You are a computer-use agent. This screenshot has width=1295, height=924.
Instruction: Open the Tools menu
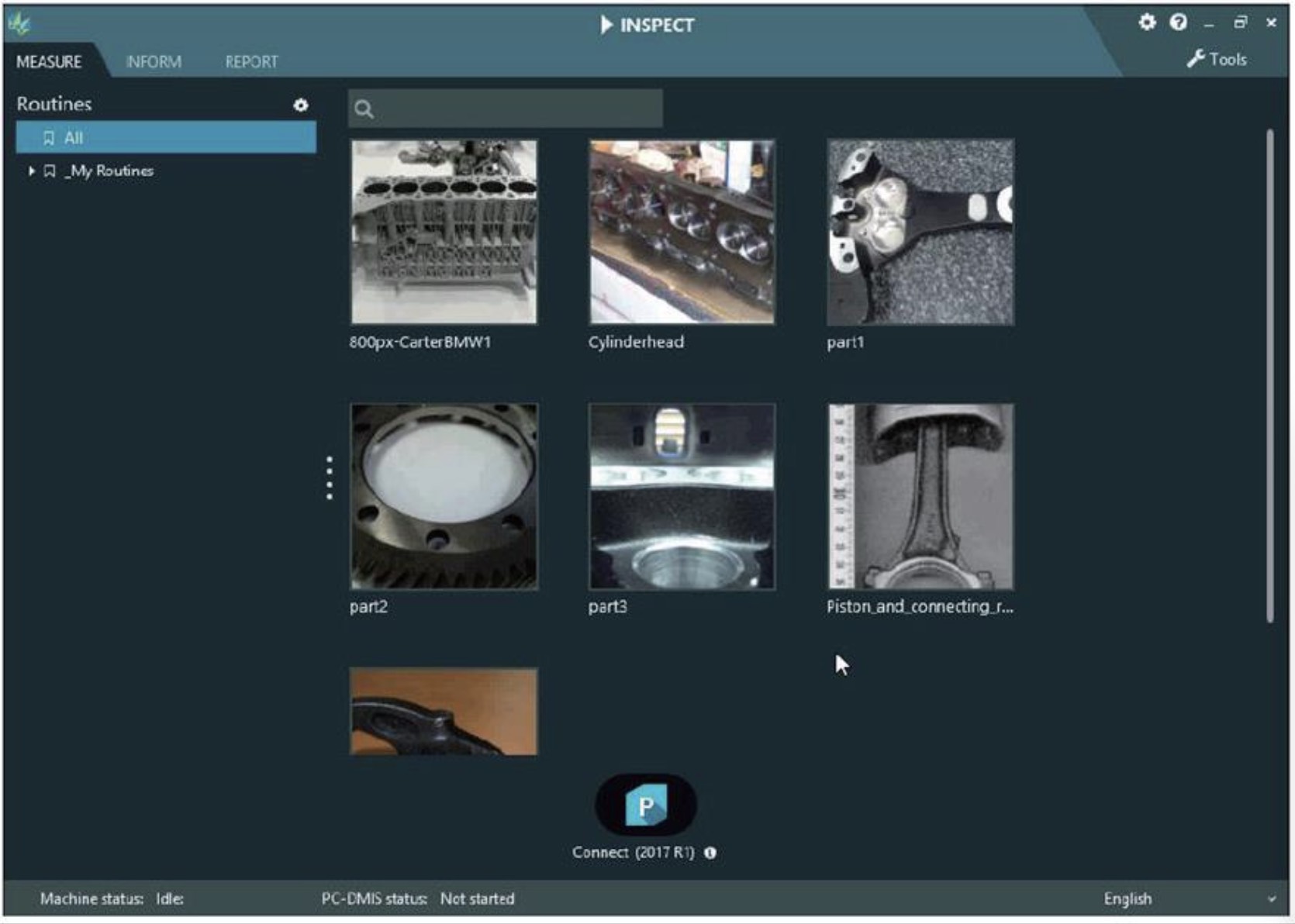pyautogui.click(x=1217, y=60)
